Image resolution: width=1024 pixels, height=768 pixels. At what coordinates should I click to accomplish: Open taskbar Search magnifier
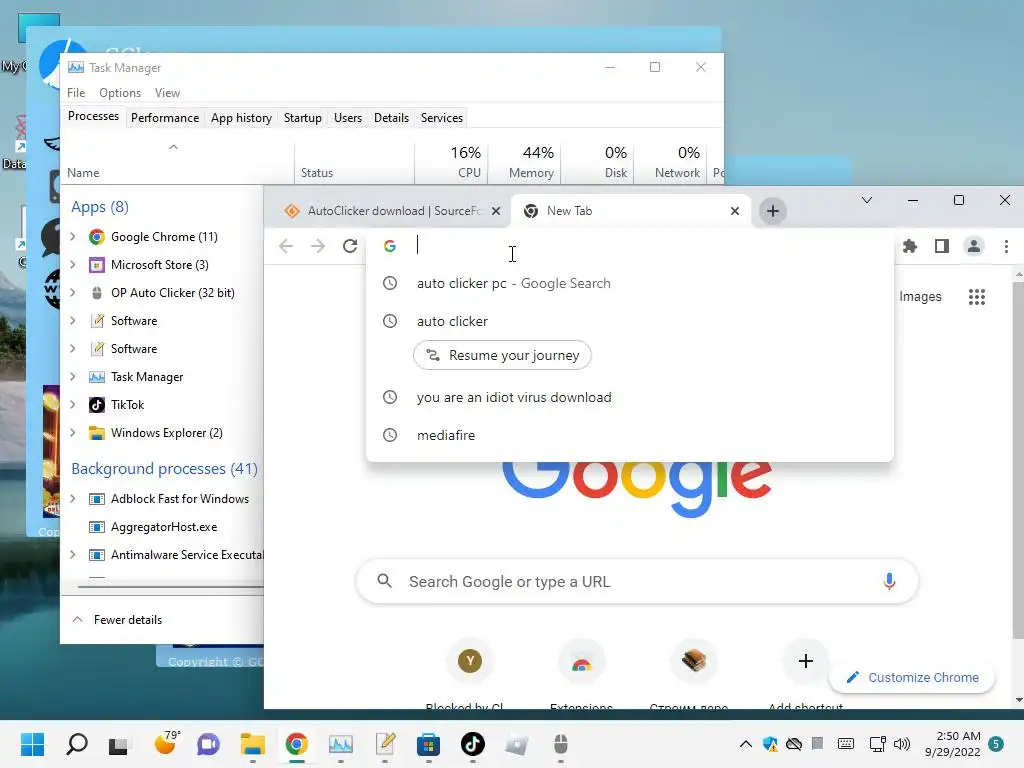(x=77, y=744)
